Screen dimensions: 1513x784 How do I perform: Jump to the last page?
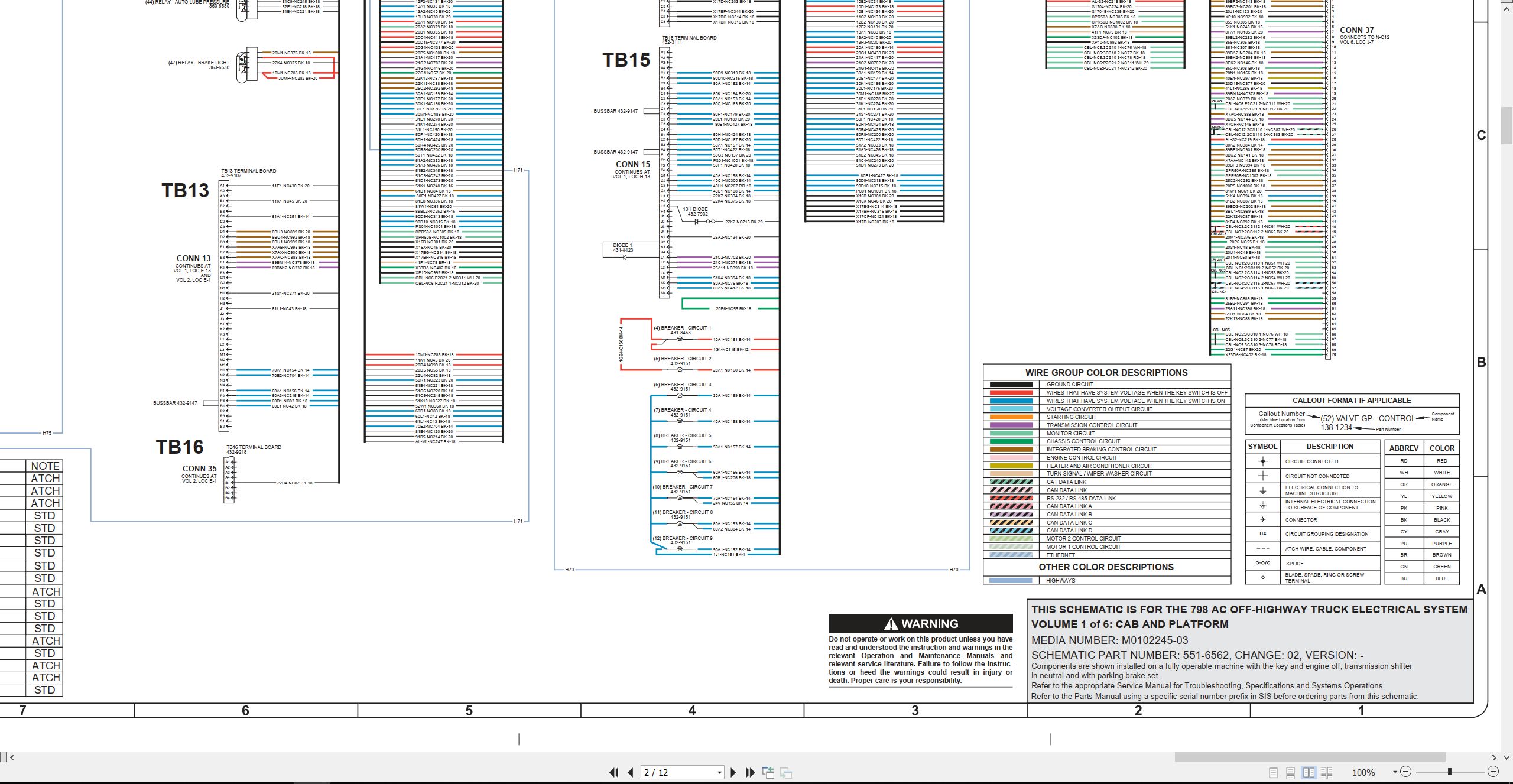(751, 772)
